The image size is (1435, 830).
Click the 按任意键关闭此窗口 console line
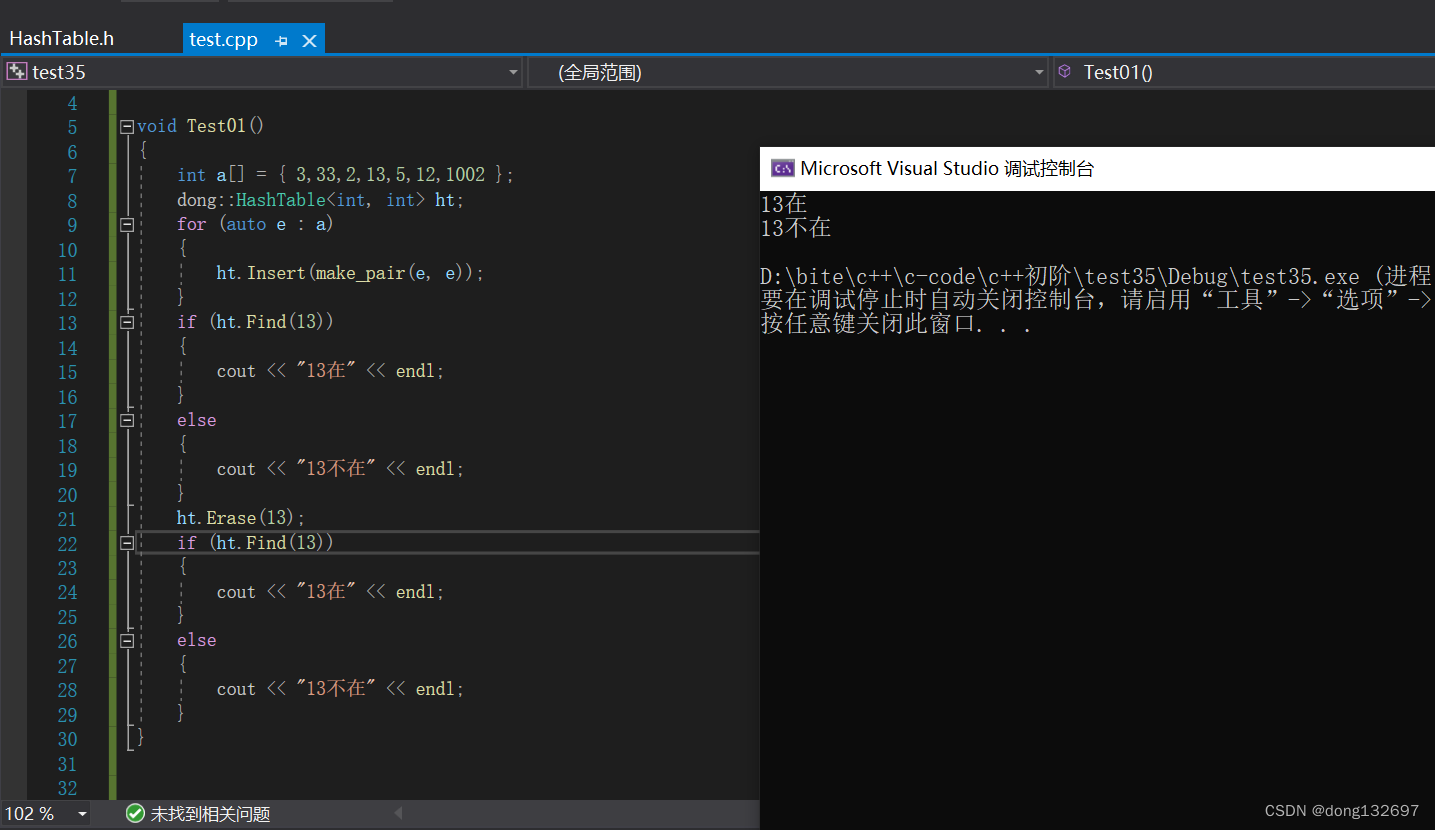click(x=896, y=324)
